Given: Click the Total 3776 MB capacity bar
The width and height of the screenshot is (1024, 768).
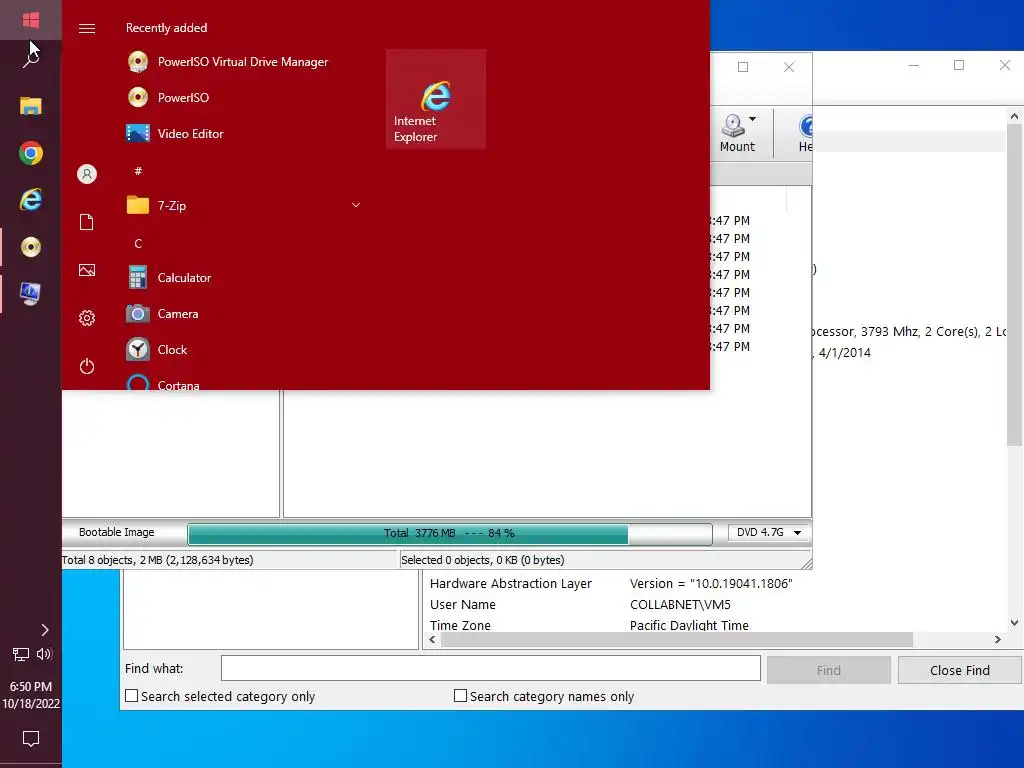Looking at the screenshot, I should click(x=449, y=534).
